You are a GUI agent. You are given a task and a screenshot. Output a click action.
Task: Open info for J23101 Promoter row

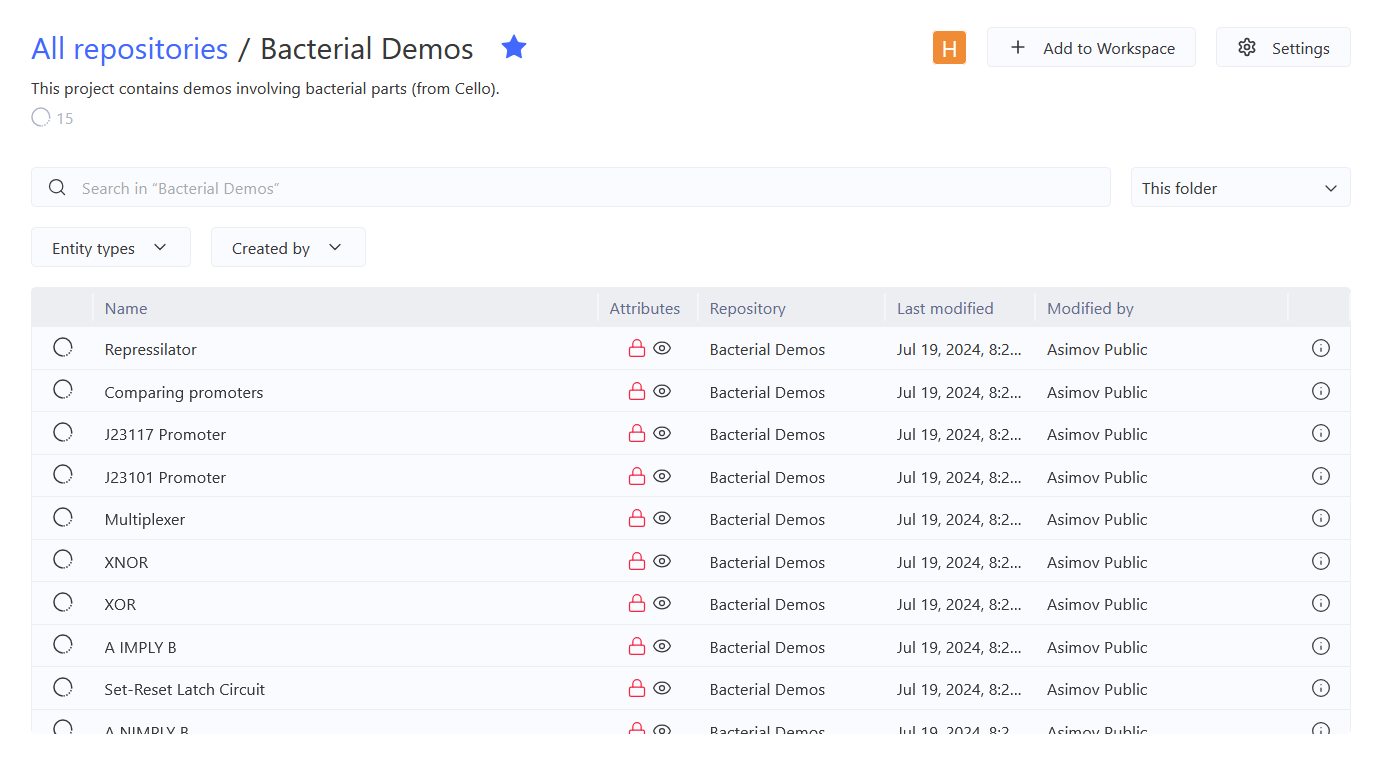click(1320, 476)
